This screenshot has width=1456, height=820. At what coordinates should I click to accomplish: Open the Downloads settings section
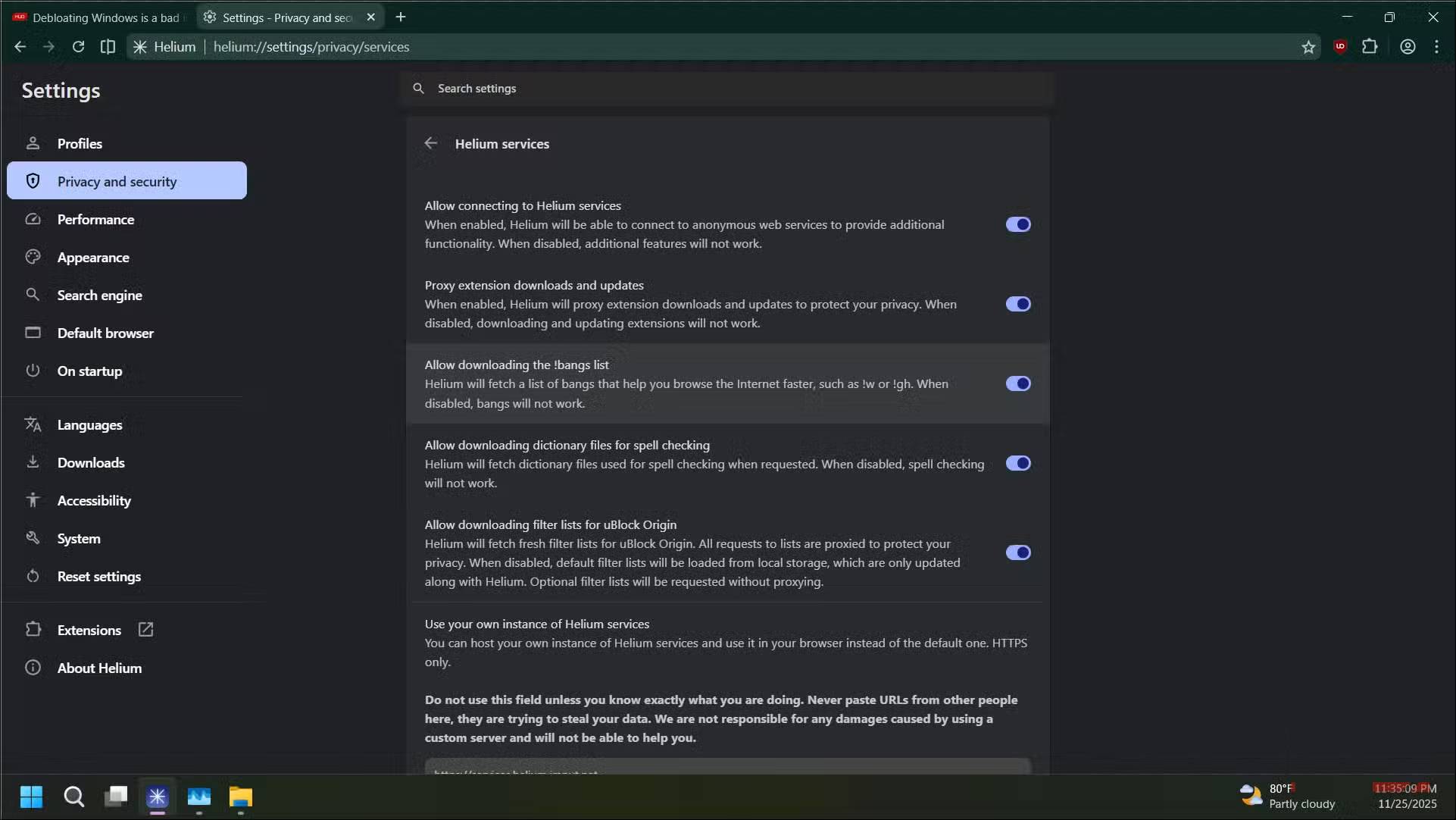coord(92,462)
